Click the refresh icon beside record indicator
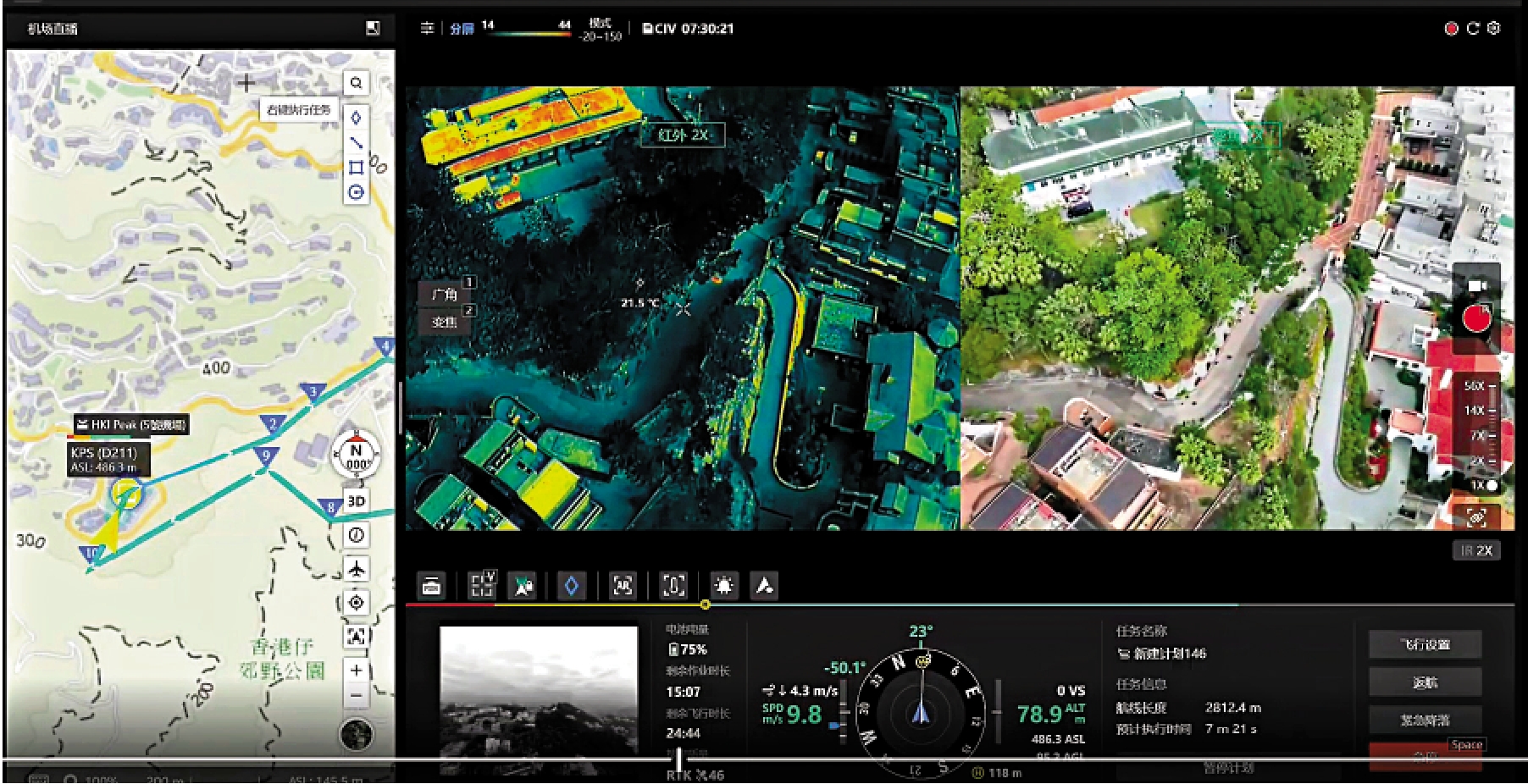1528x784 pixels. tap(1473, 29)
